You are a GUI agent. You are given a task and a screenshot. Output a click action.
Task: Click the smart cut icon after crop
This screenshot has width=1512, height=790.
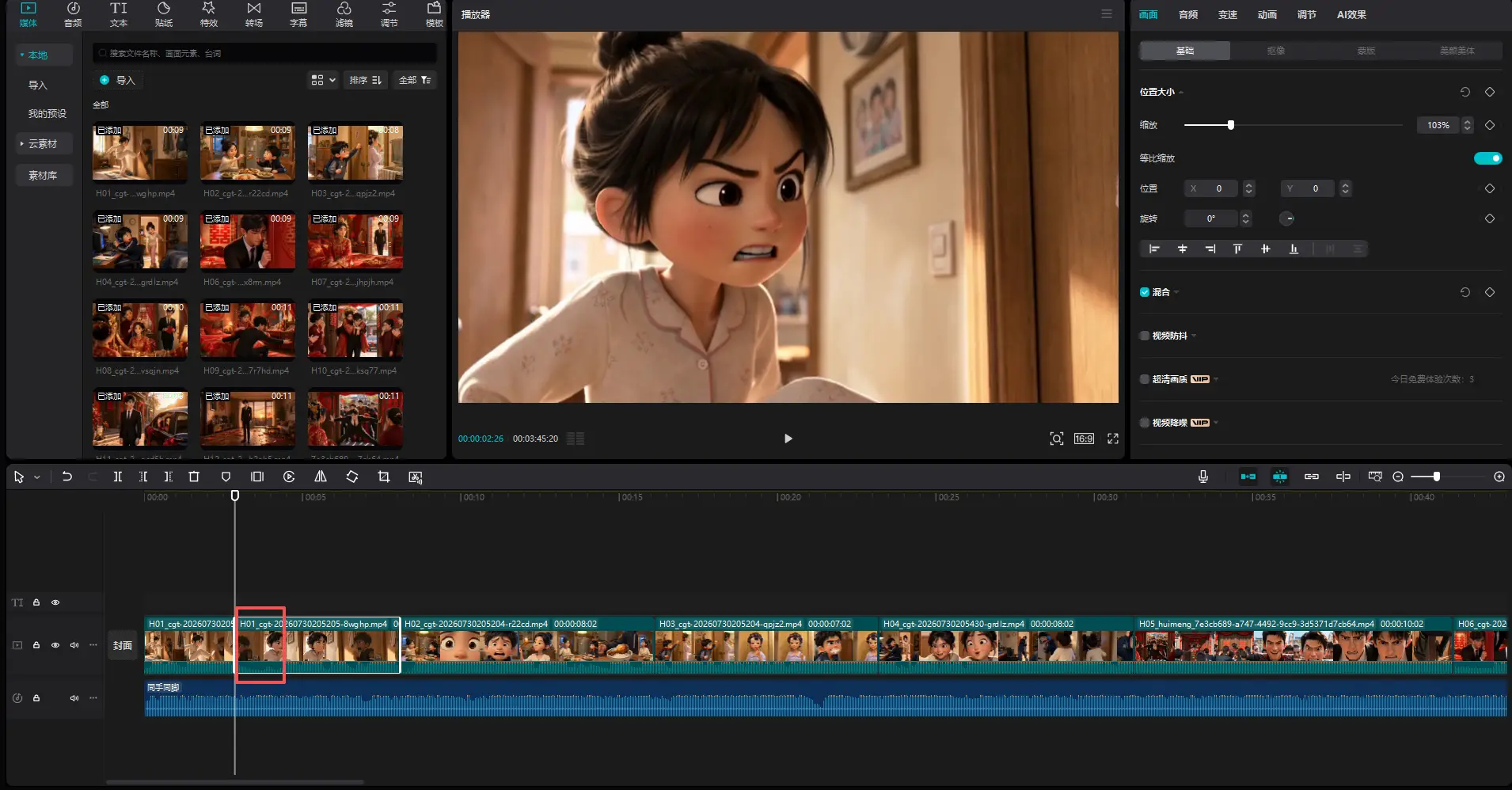point(416,477)
